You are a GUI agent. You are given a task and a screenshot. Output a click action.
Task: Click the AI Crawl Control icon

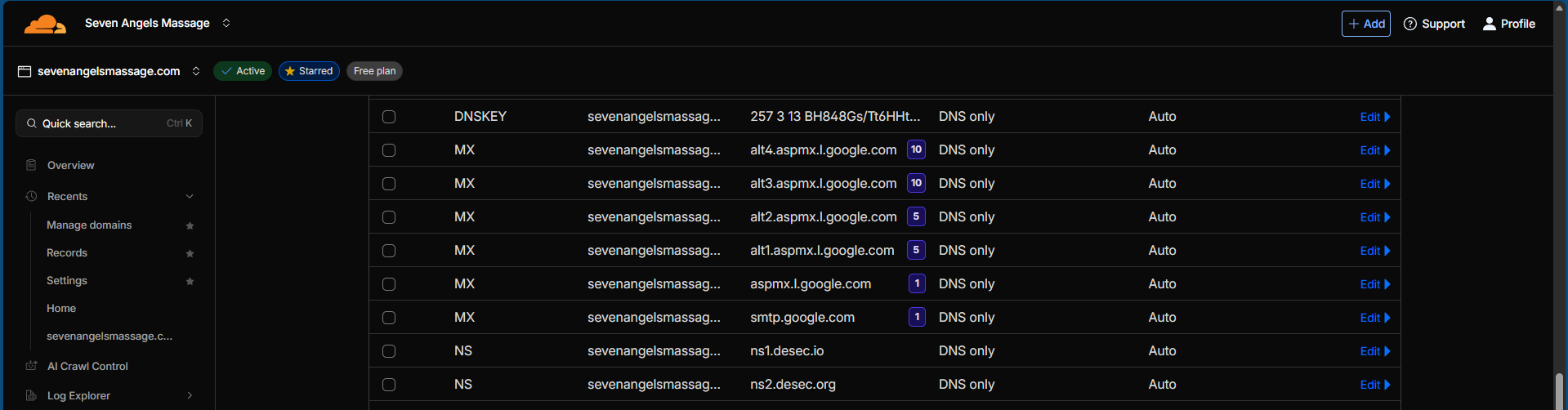tap(31, 366)
